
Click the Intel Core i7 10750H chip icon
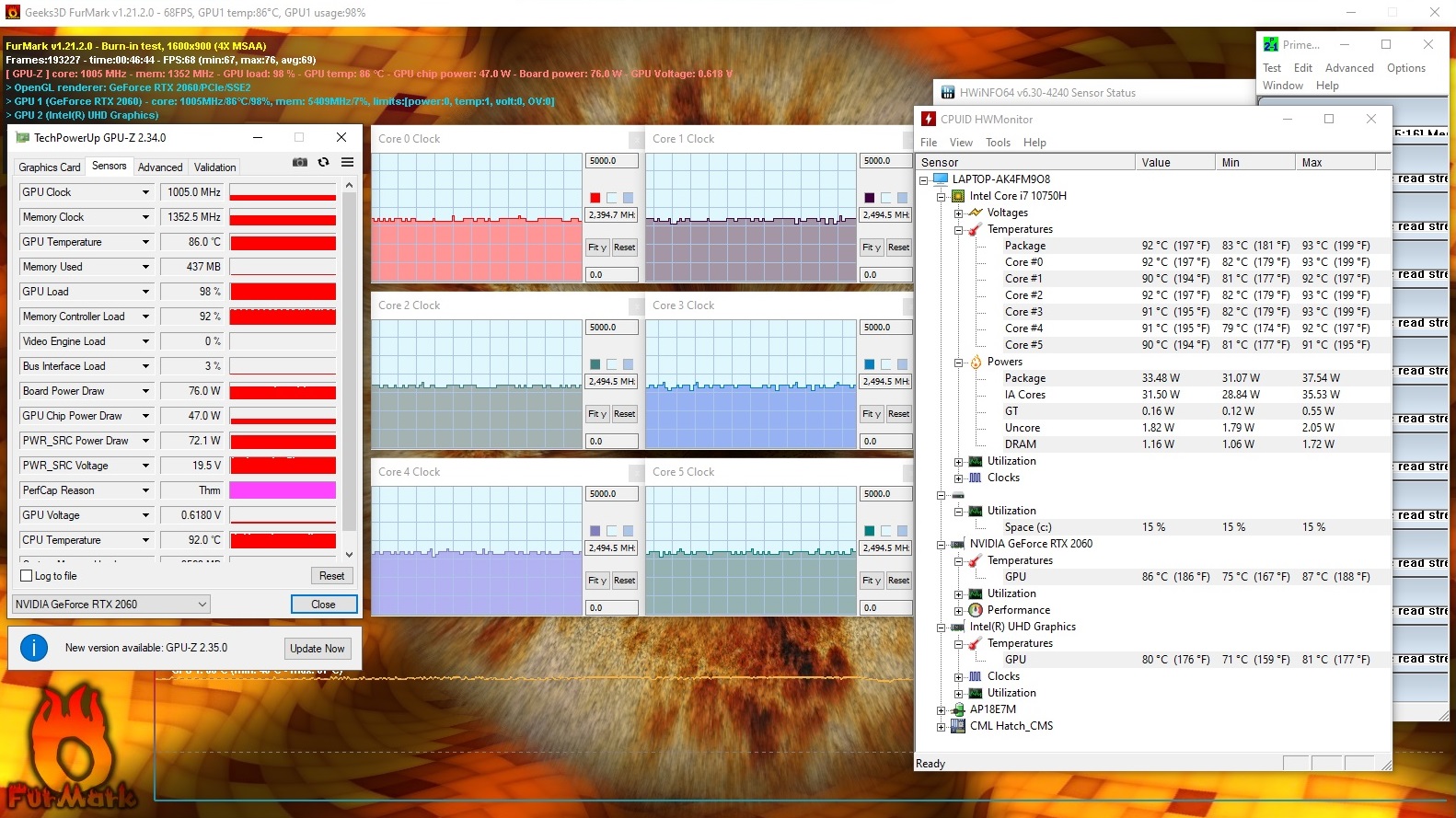pos(958,196)
